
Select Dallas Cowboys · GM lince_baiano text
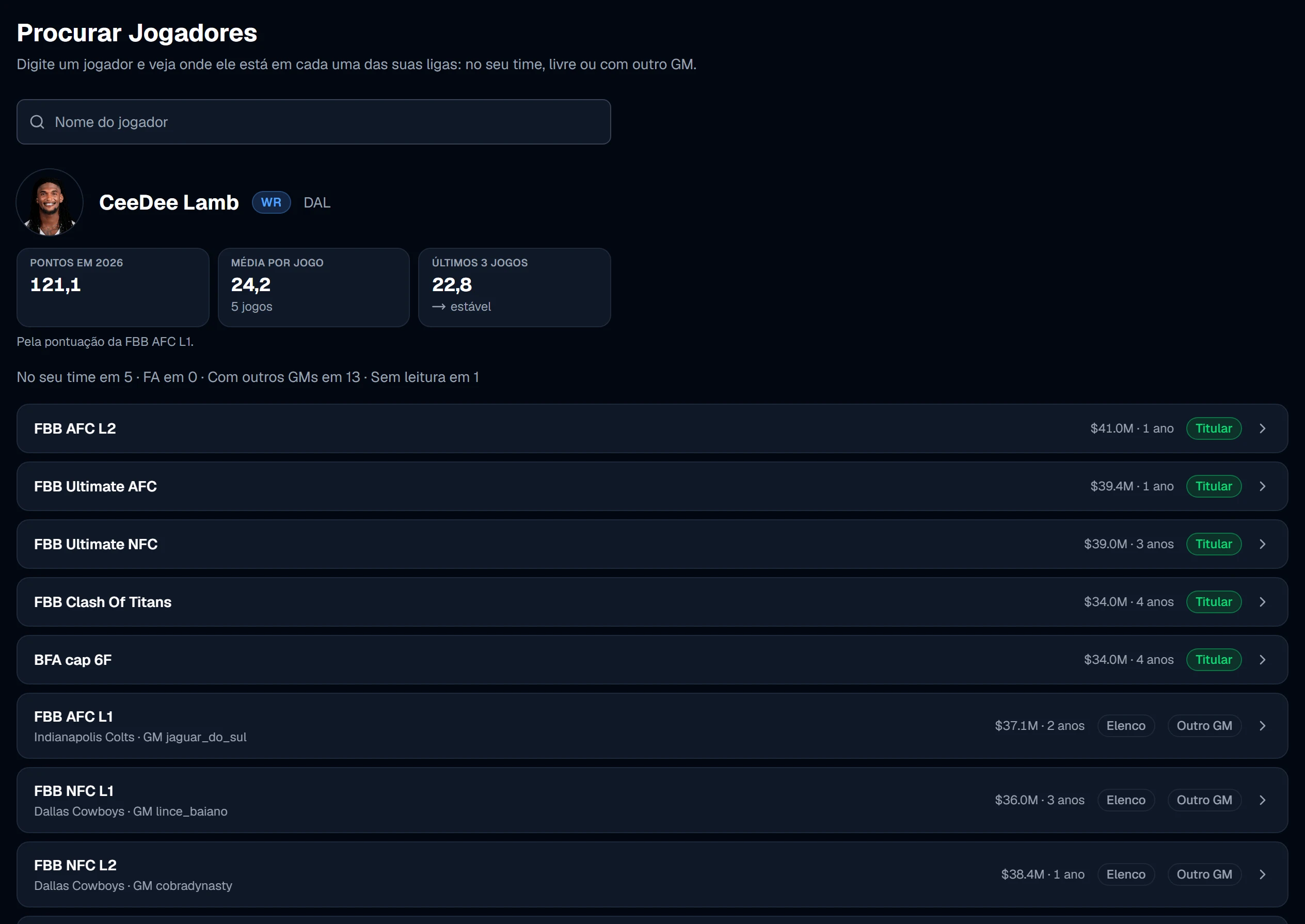pyautogui.click(x=131, y=811)
